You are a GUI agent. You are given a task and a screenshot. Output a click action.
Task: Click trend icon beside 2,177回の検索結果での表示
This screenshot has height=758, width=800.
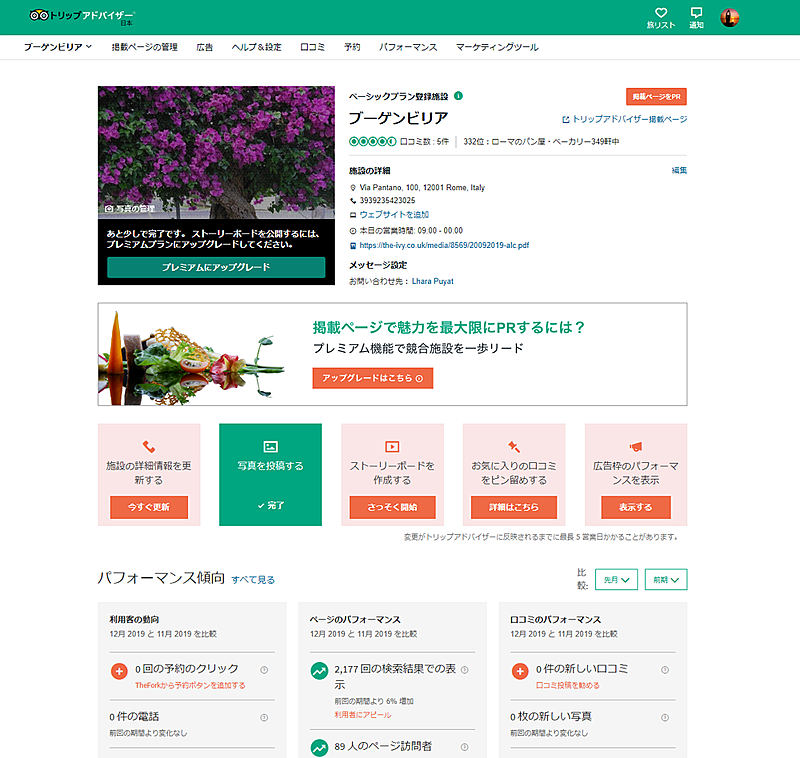(319, 671)
